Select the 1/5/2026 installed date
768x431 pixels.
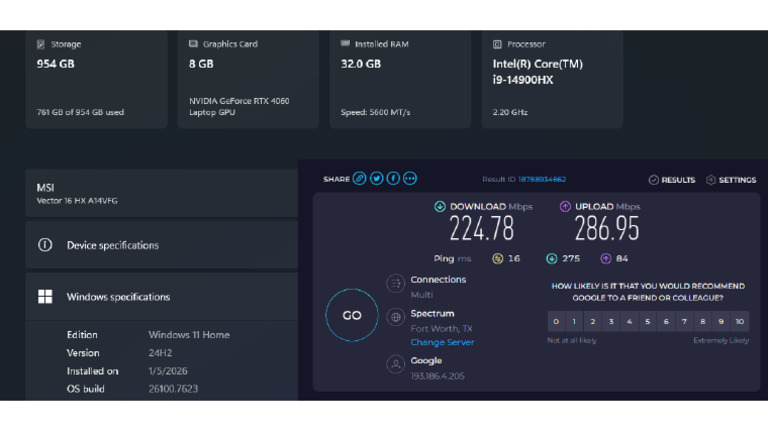click(168, 371)
